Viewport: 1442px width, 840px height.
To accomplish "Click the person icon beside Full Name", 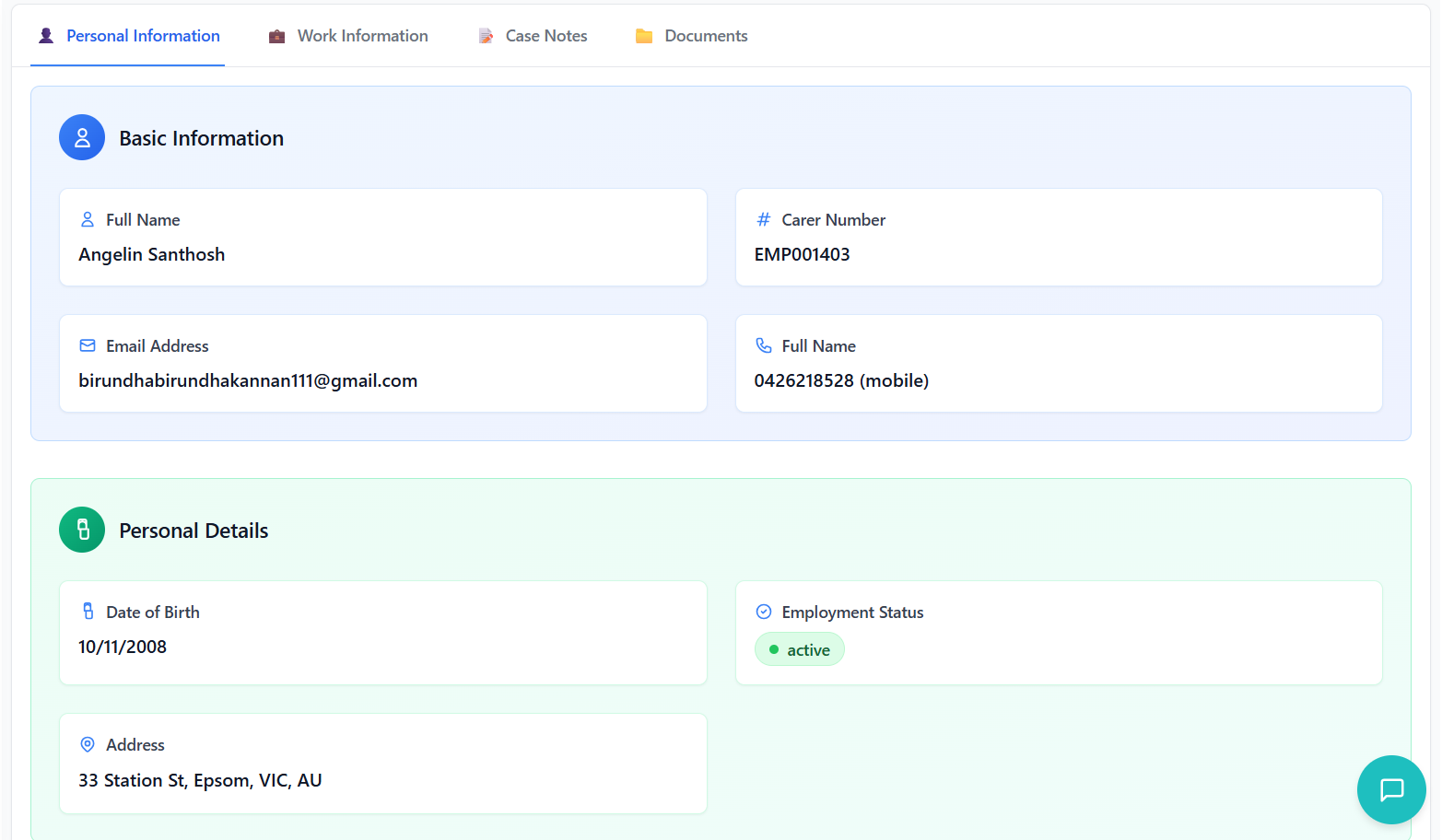I will [x=88, y=219].
